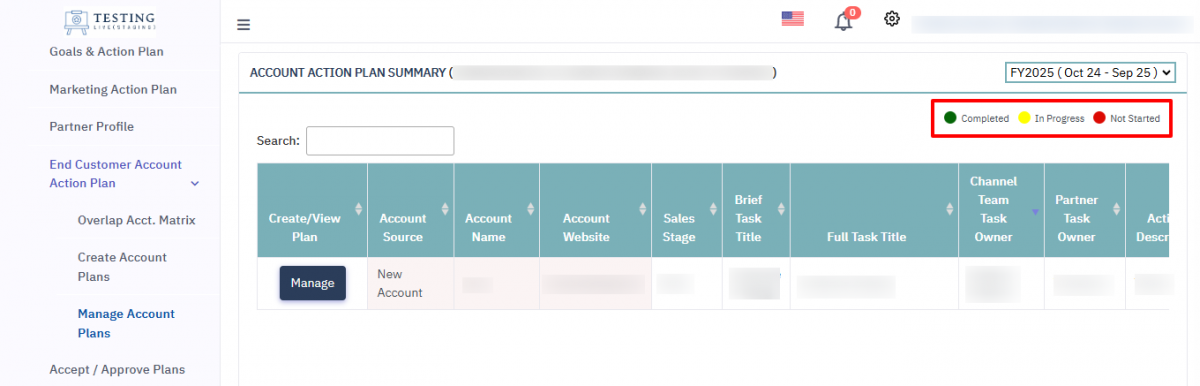
Task: Click Account Action Plan Summary heading
Action: pos(347,73)
